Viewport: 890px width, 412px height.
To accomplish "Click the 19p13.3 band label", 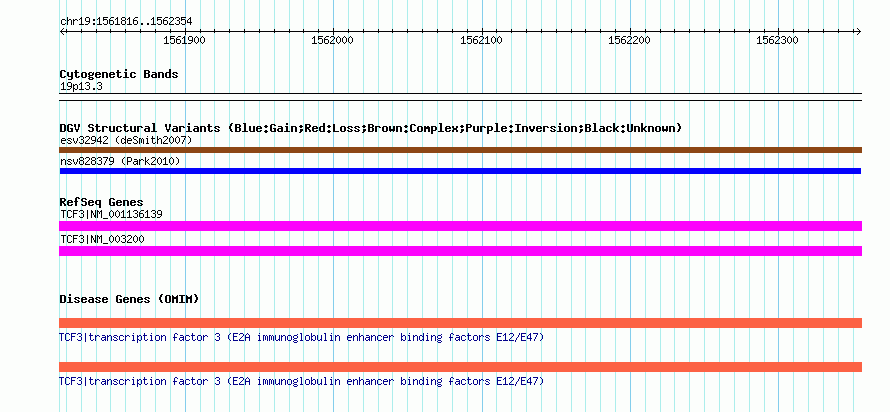I will click(x=81, y=87).
